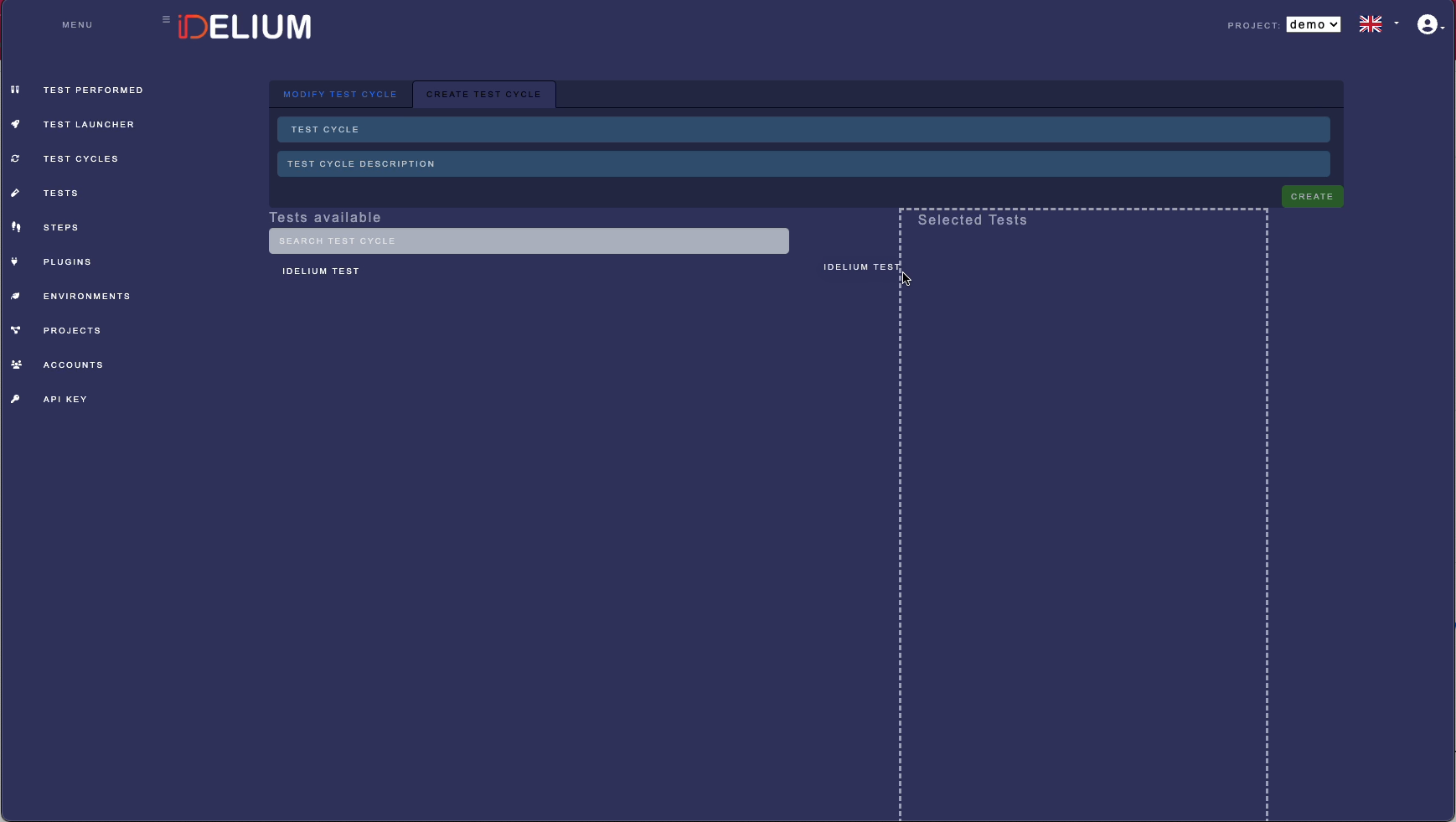Image resolution: width=1456 pixels, height=822 pixels.
Task: Go to Test Cycles page
Action: [80, 158]
